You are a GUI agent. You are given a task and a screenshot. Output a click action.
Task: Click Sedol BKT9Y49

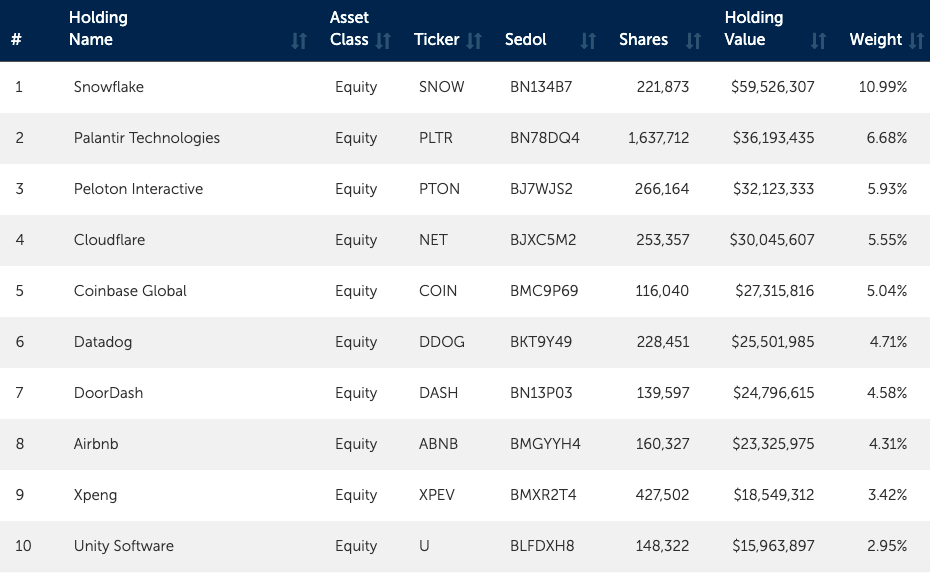coord(541,342)
